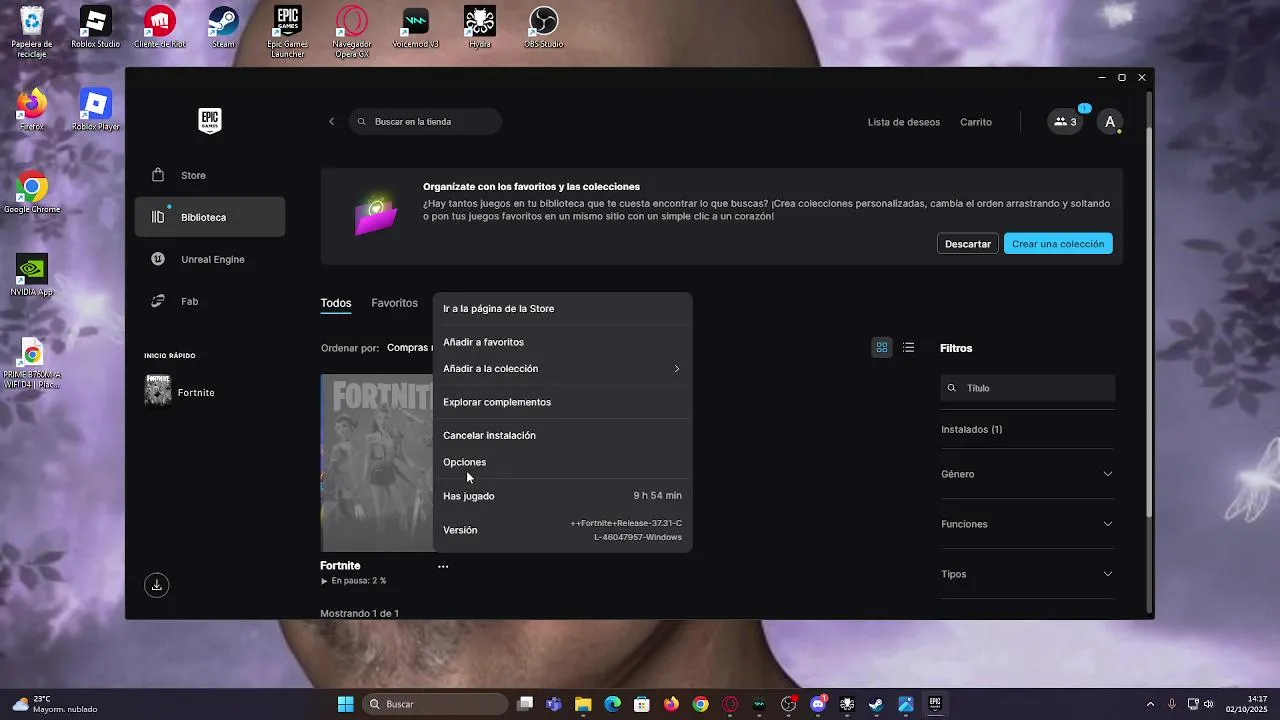The width and height of the screenshot is (1280, 720).
Task: Expand the Género filter
Action: tap(1027, 474)
